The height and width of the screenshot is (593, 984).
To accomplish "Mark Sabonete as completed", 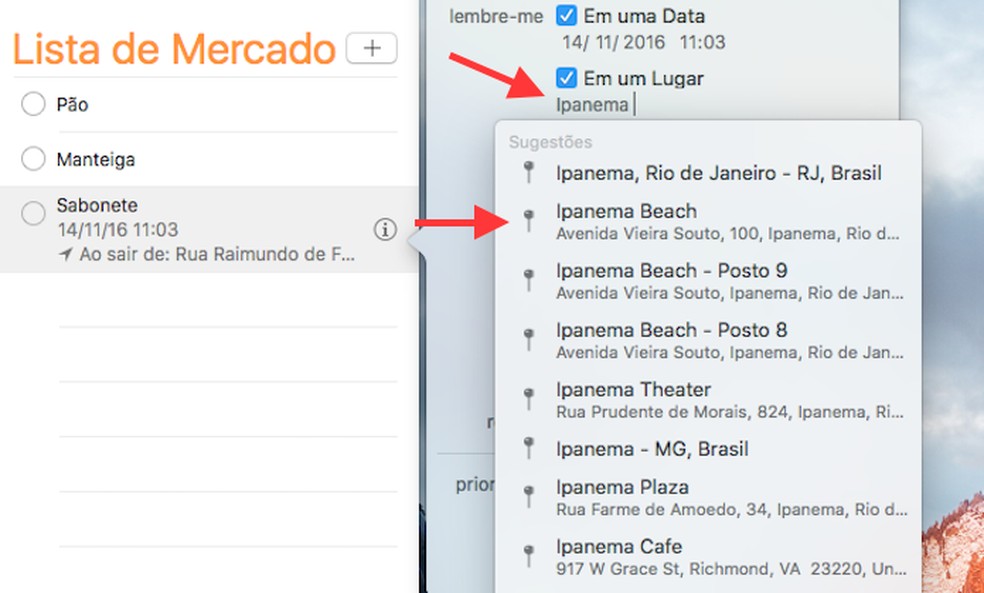I will [x=31, y=213].
